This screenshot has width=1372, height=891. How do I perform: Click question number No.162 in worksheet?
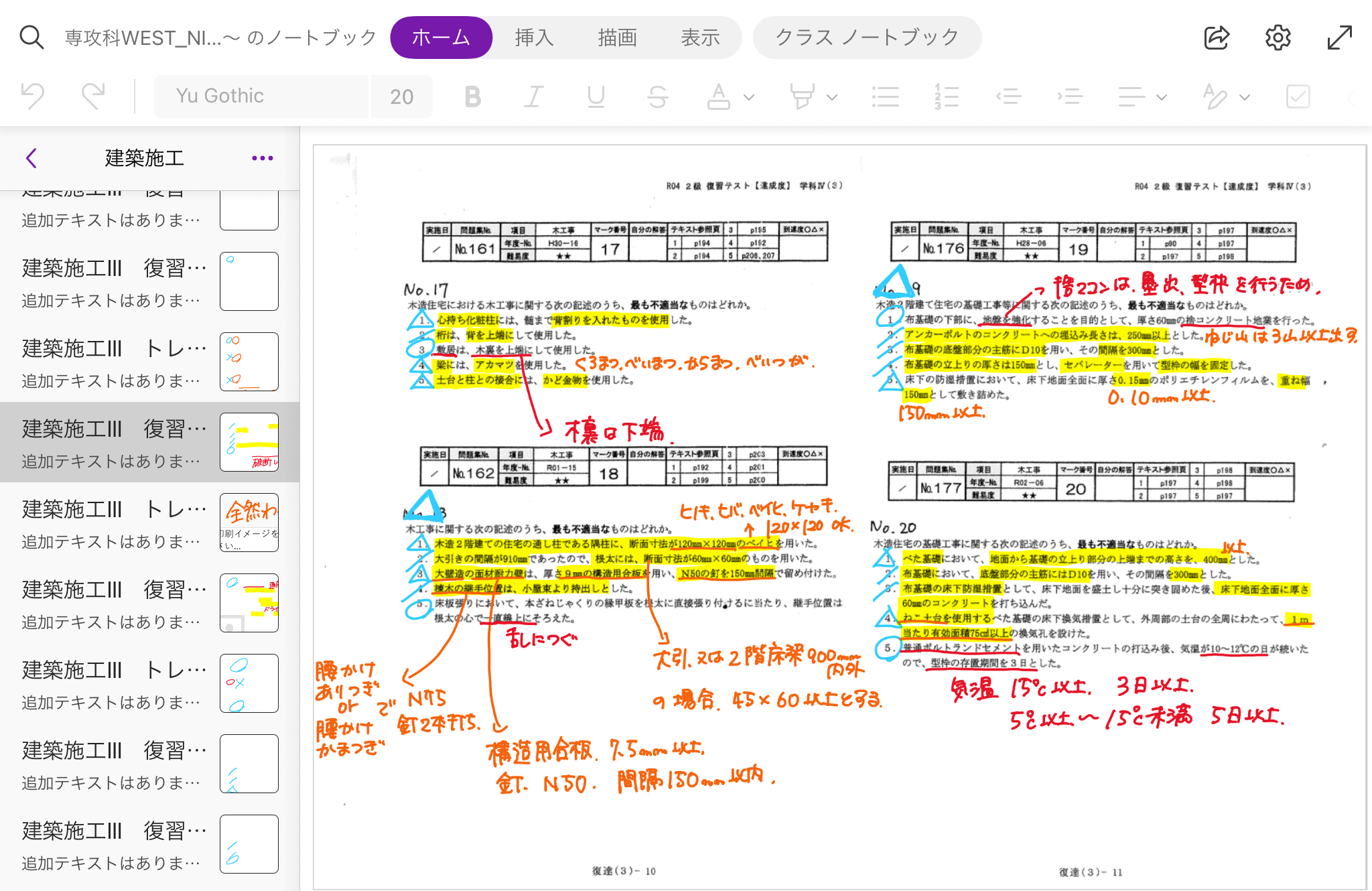[x=472, y=474]
